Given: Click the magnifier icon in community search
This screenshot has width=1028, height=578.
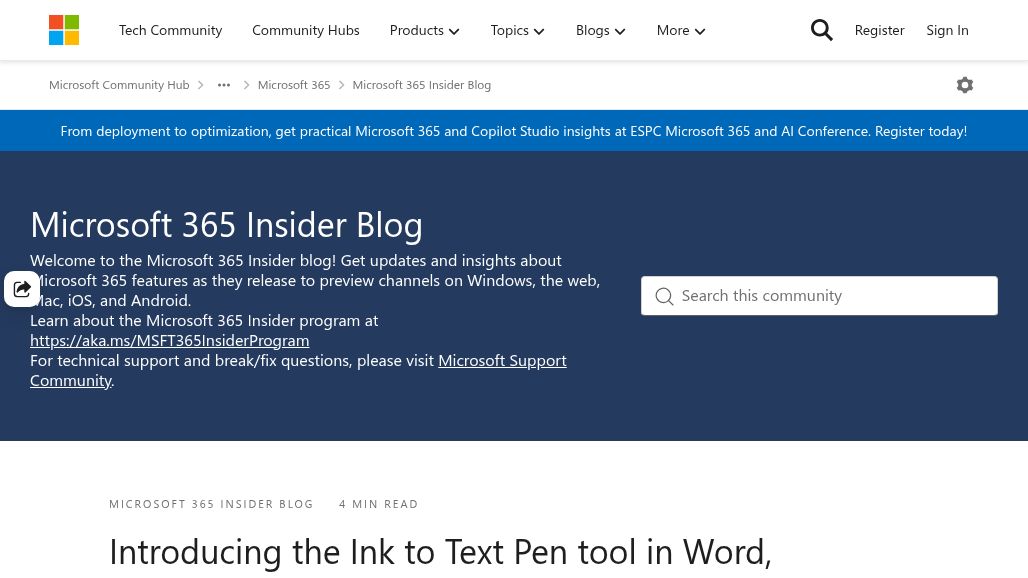Looking at the screenshot, I should tap(664, 296).
